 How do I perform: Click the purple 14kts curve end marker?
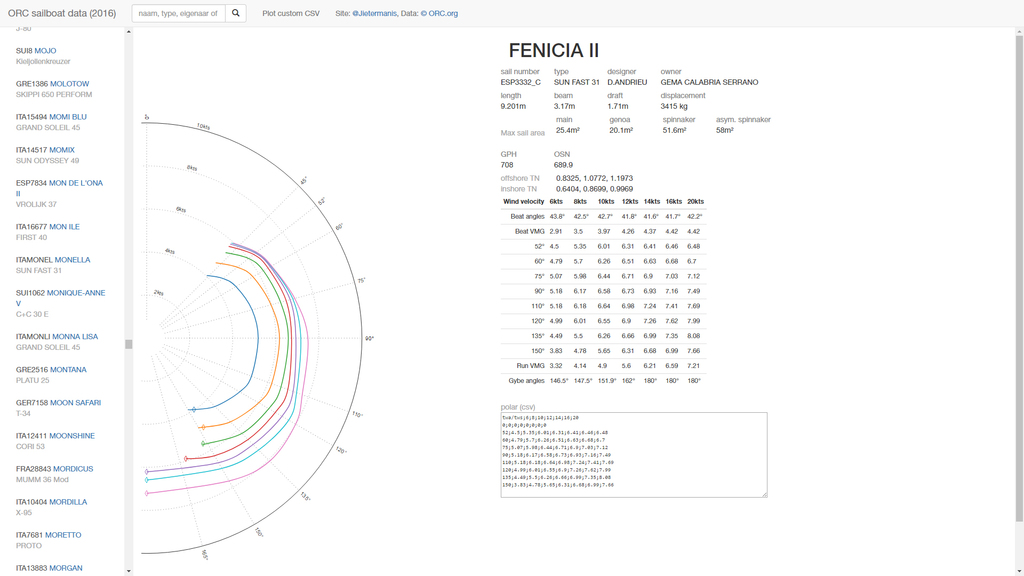click(x=147, y=472)
